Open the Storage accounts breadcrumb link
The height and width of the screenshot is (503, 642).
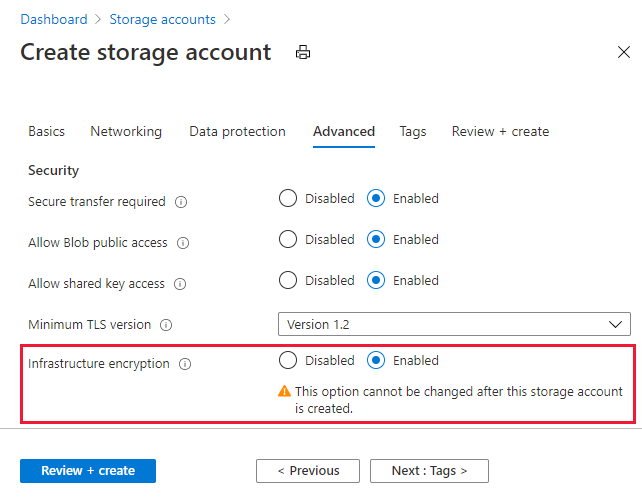click(x=161, y=19)
